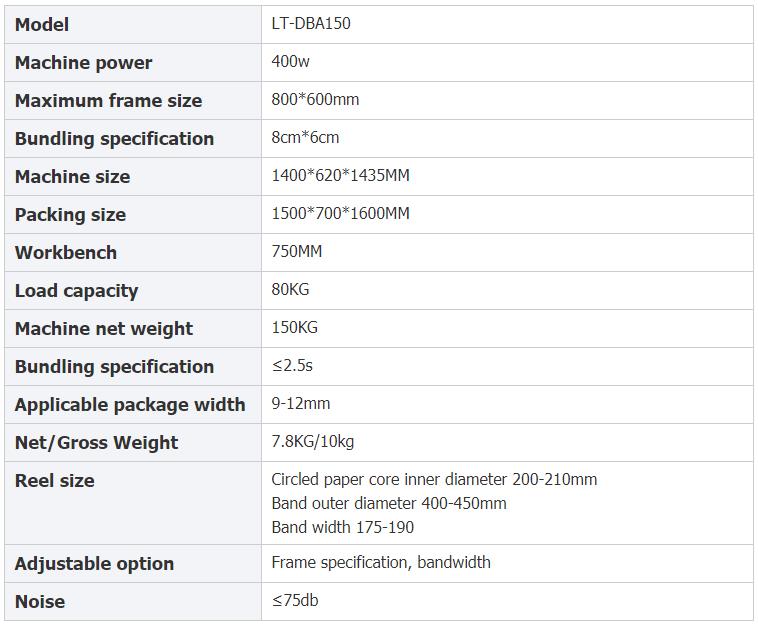Select the Applicable package width label

[130, 405]
